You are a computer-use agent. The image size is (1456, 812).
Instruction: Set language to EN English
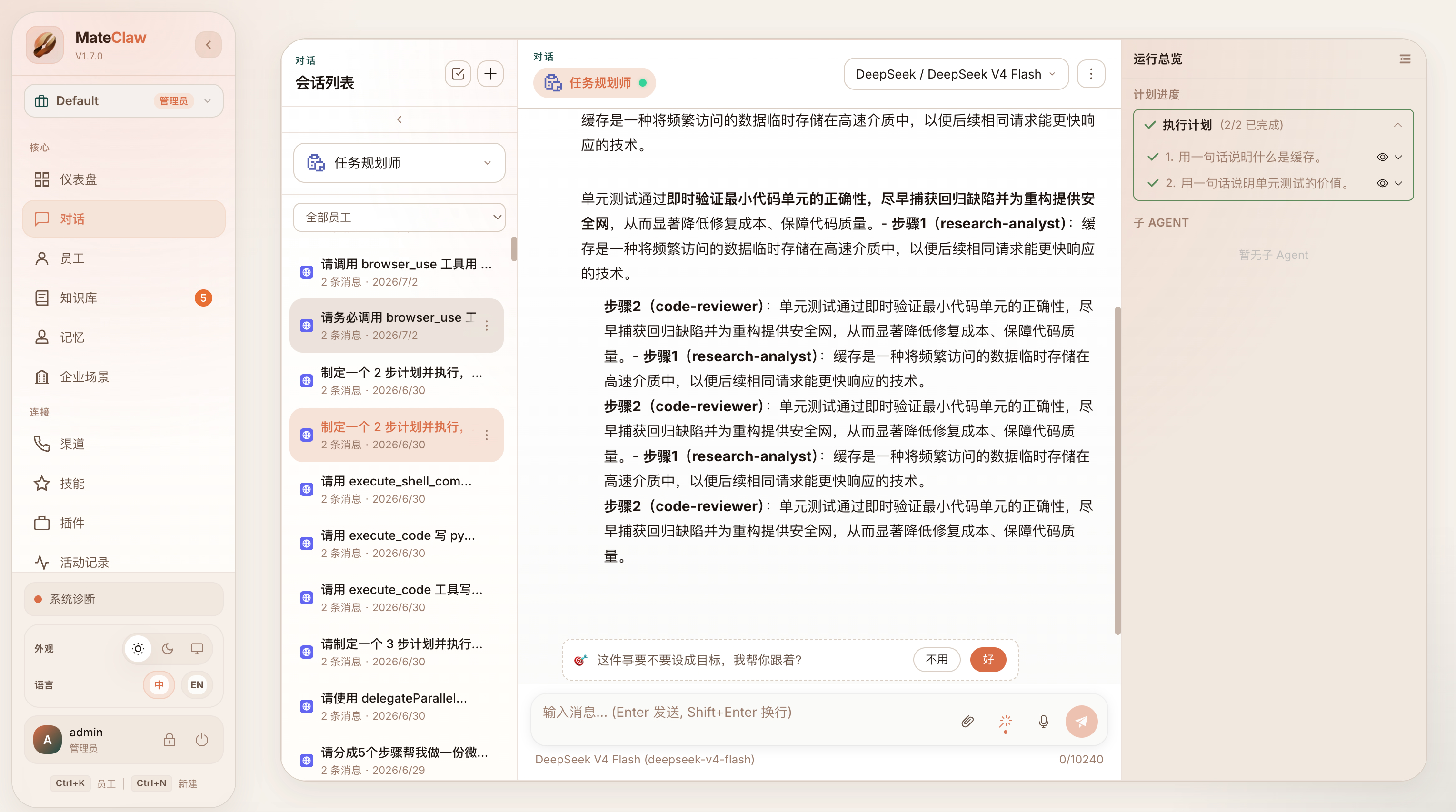[197, 685]
